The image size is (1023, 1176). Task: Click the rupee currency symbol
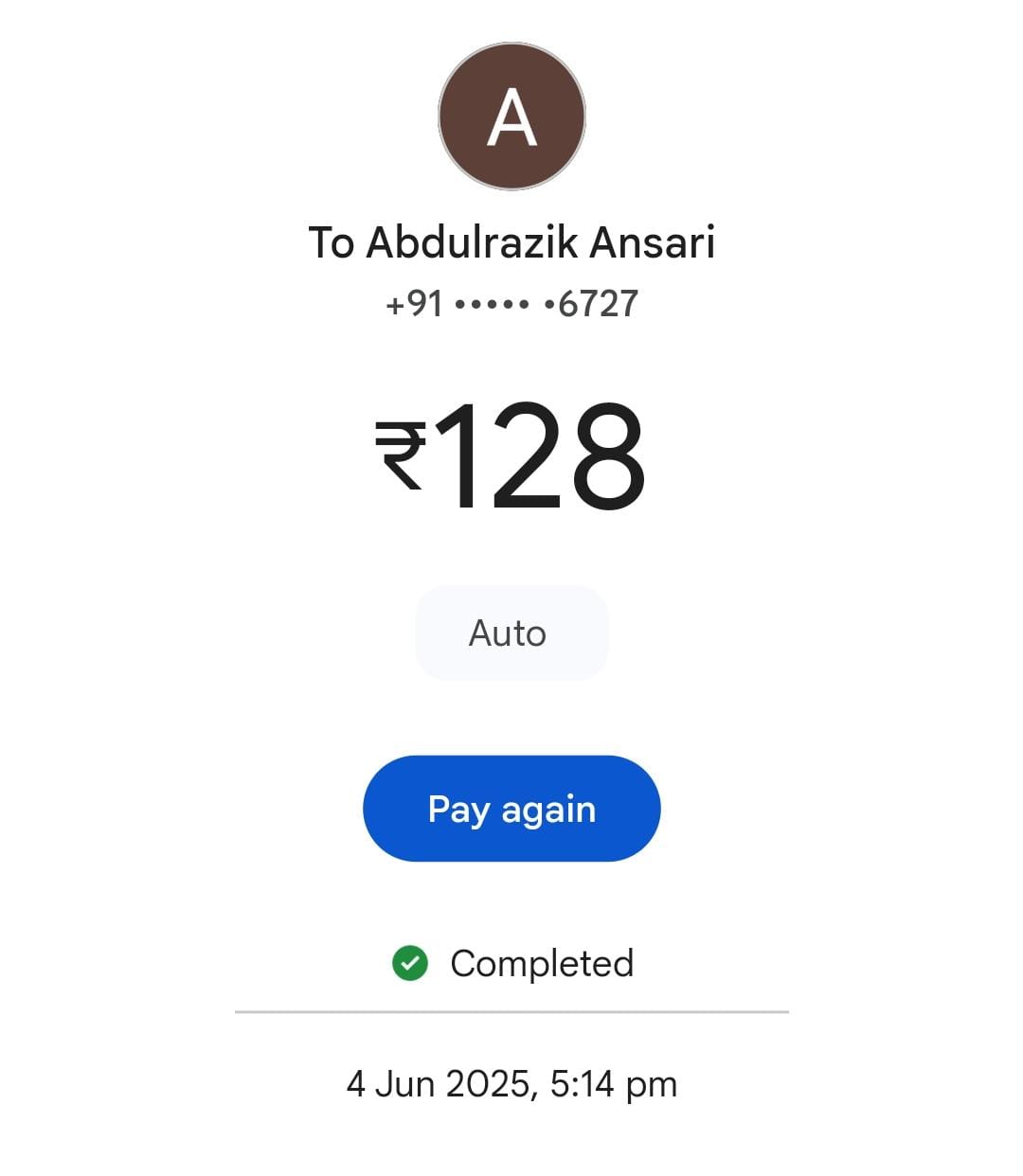(x=401, y=455)
